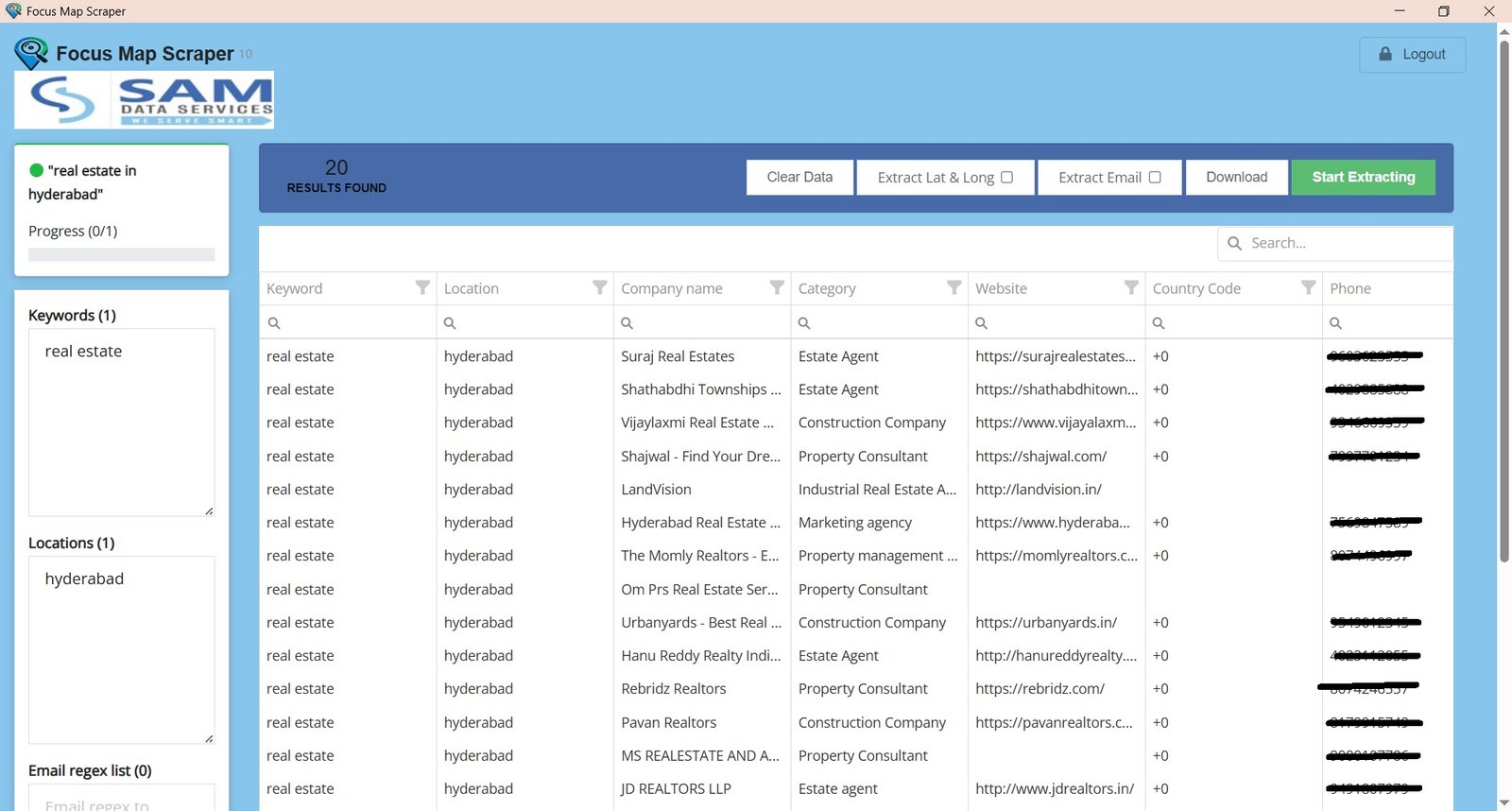Enable the Extract Lat & Long checkbox

click(x=1006, y=177)
